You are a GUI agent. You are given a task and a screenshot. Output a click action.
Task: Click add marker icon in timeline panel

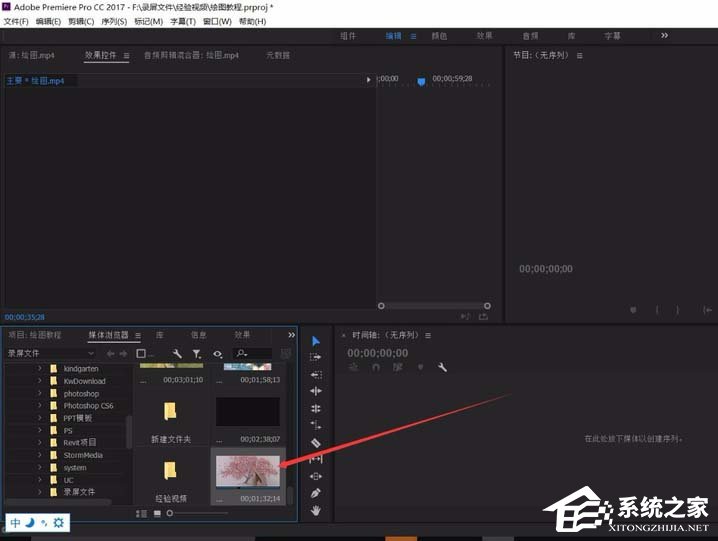420,367
